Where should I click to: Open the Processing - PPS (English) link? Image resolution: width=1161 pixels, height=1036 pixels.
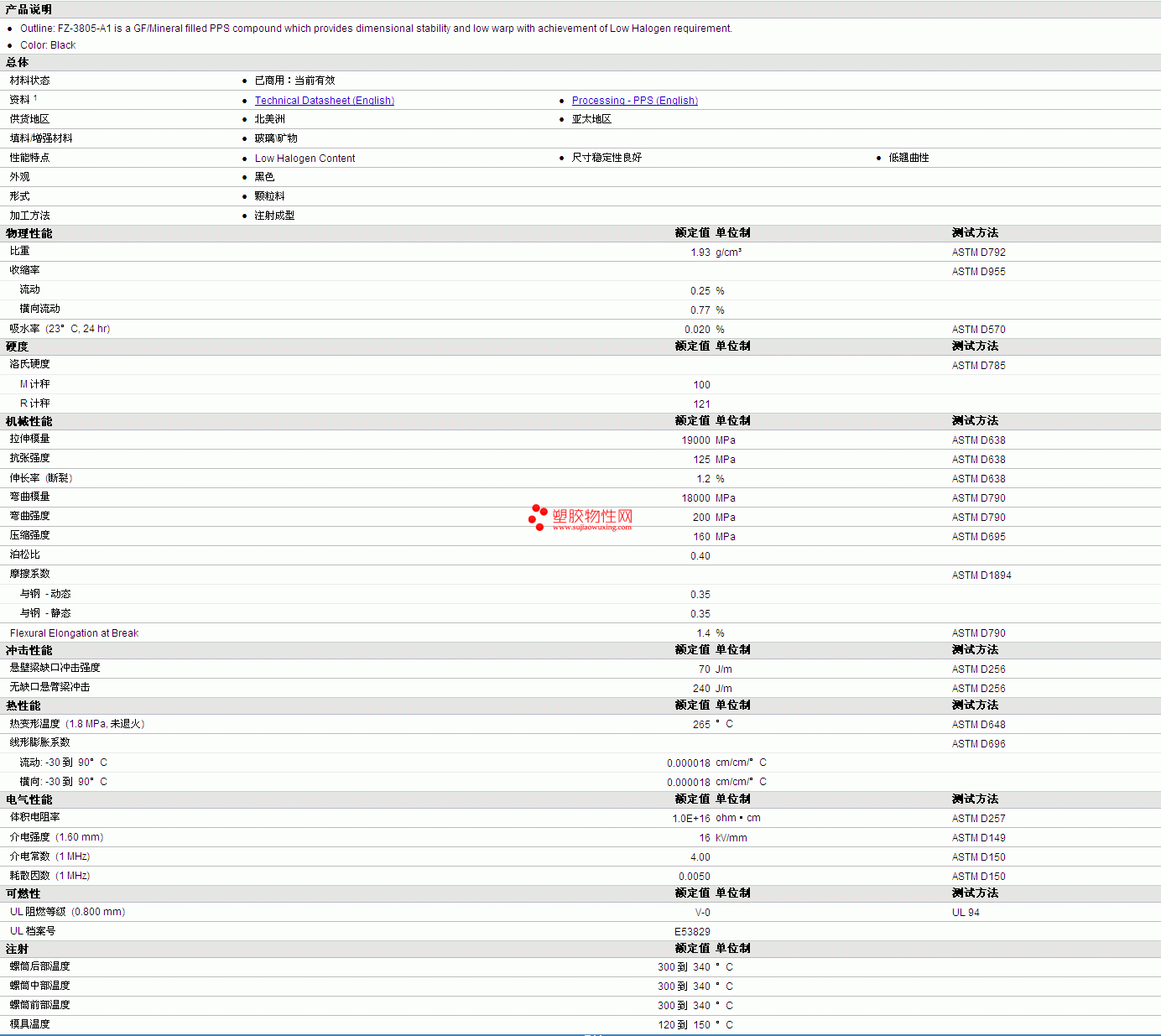coord(634,101)
